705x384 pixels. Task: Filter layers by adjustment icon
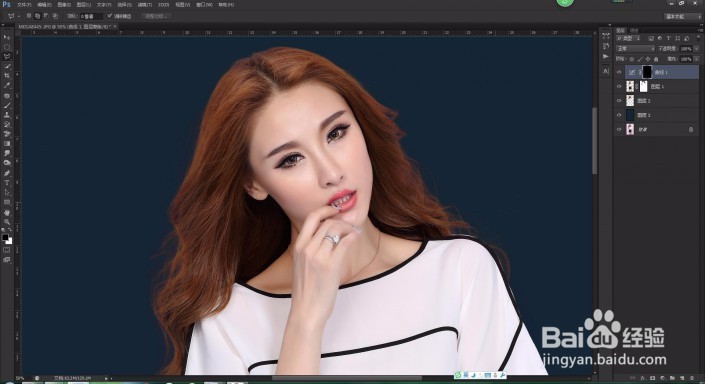tap(660, 39)
